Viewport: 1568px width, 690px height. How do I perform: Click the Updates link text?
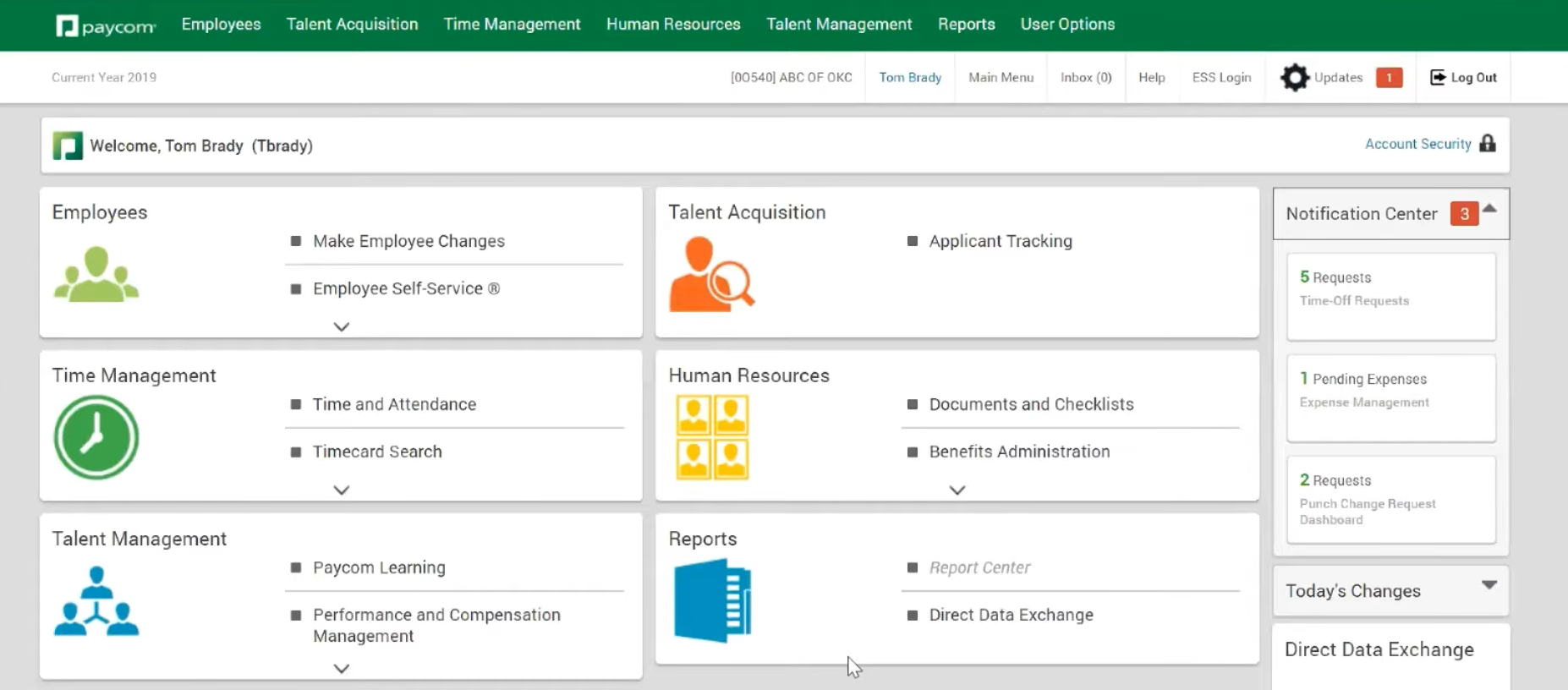coord(1339,78)
